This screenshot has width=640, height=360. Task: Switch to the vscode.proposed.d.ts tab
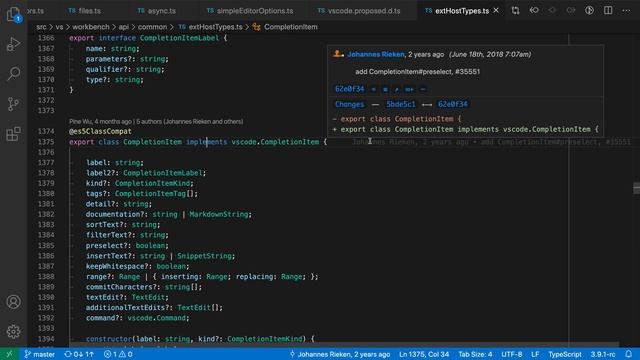[359, 11]
